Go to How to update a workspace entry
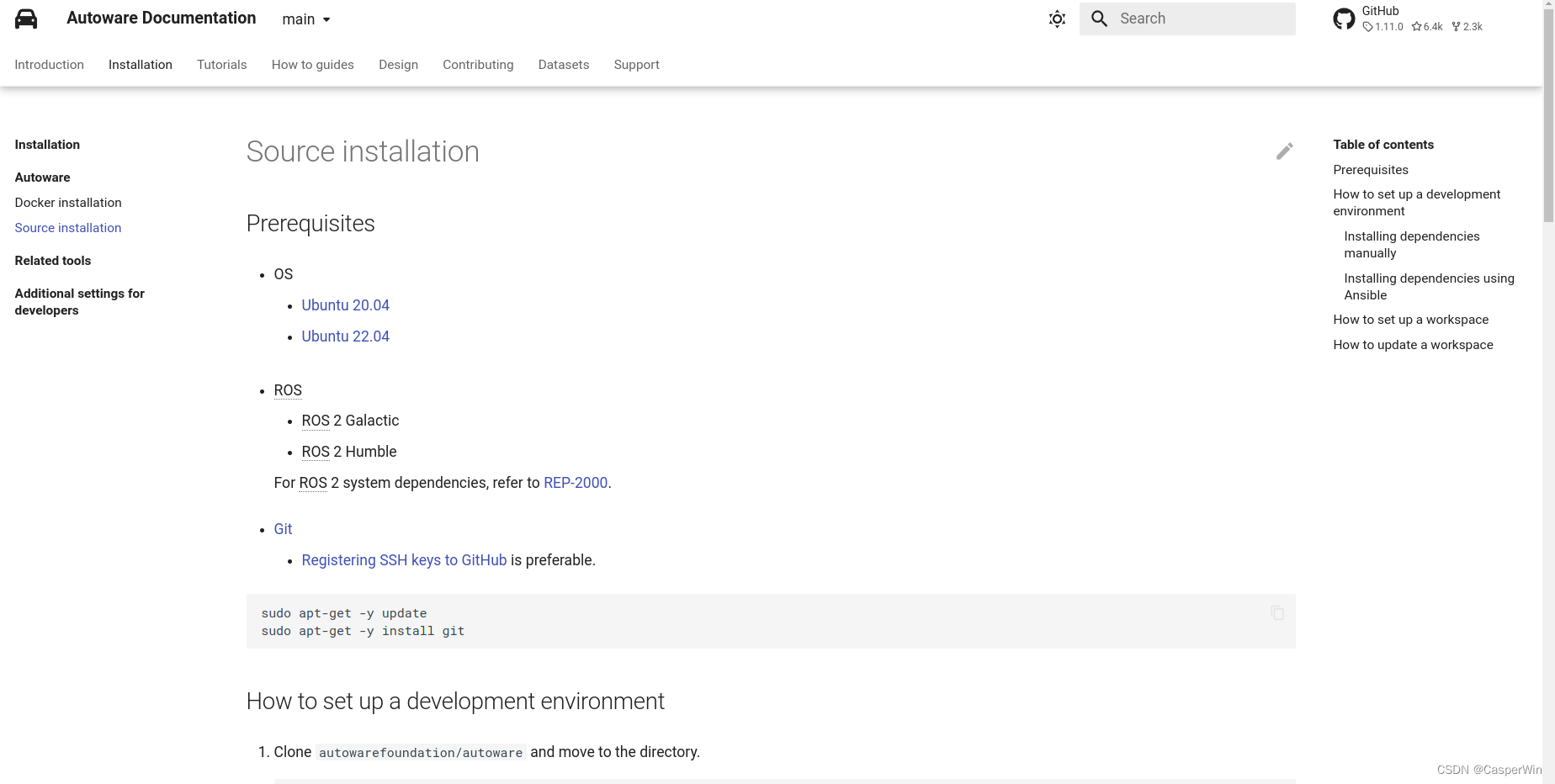 click(x=1413, y=345)
